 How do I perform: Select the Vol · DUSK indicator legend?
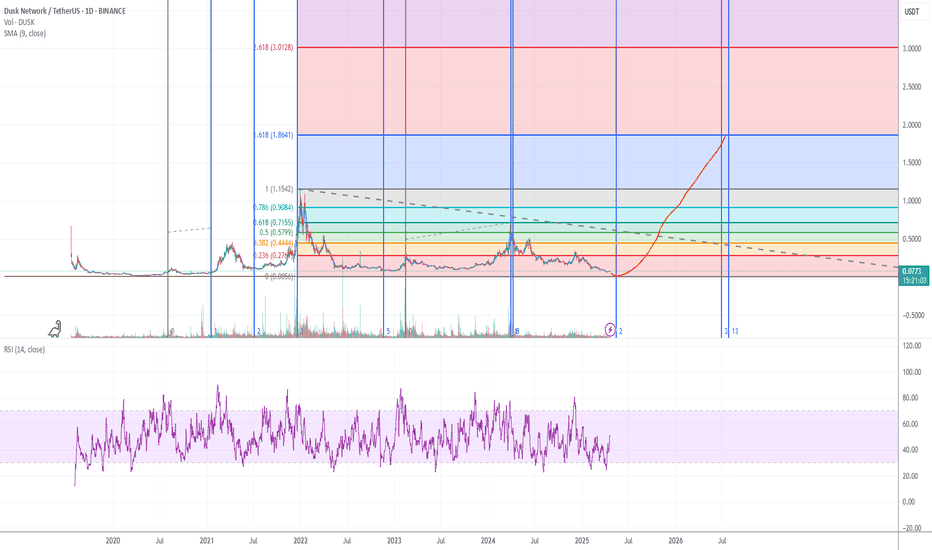tap(19, 22)
